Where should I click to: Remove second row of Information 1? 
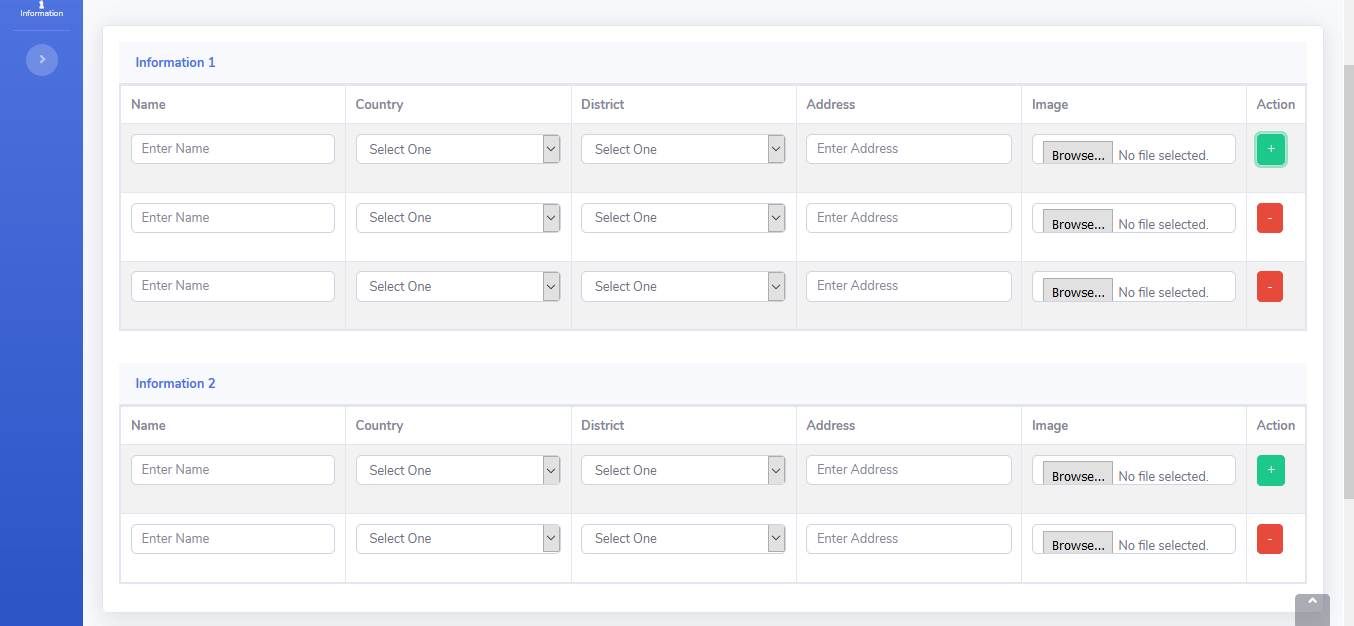point(1269,218)
